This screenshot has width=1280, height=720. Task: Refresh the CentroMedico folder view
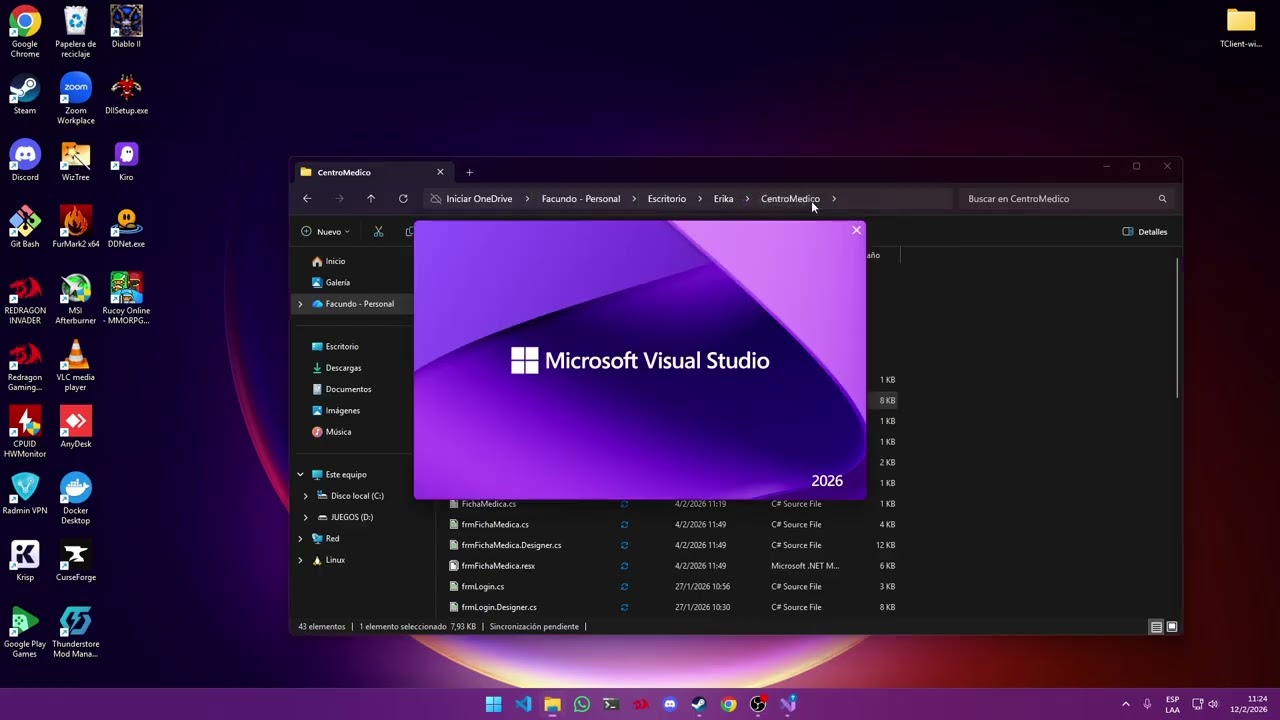pos(403,199)
